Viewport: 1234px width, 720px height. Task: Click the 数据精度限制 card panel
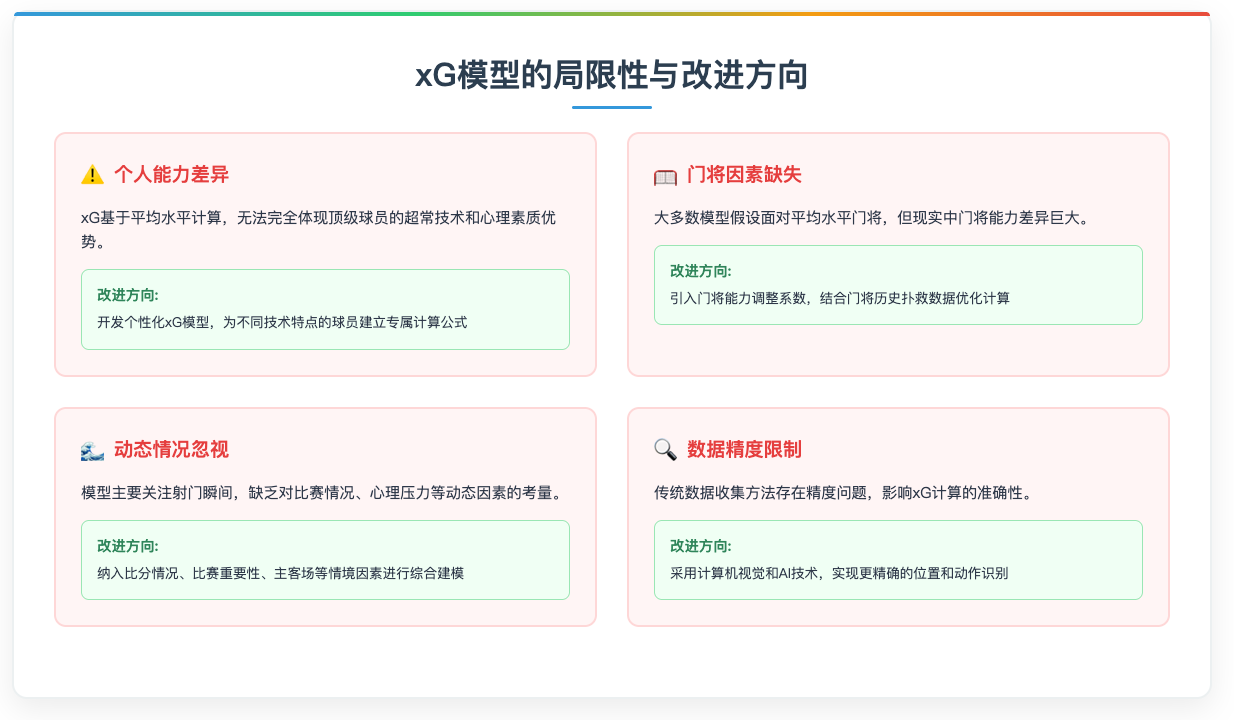pyautogui.click(x=897, y=517)
